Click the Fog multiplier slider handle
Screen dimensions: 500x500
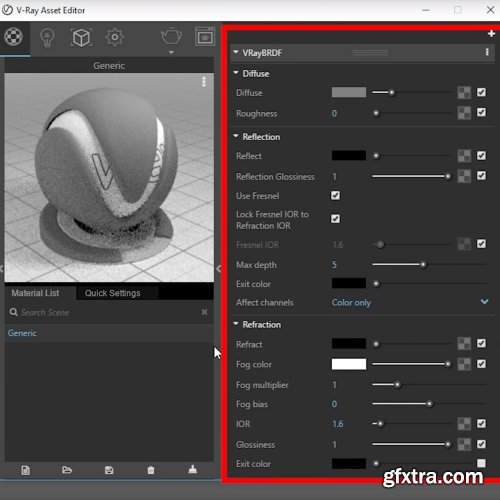pos(397,385)
